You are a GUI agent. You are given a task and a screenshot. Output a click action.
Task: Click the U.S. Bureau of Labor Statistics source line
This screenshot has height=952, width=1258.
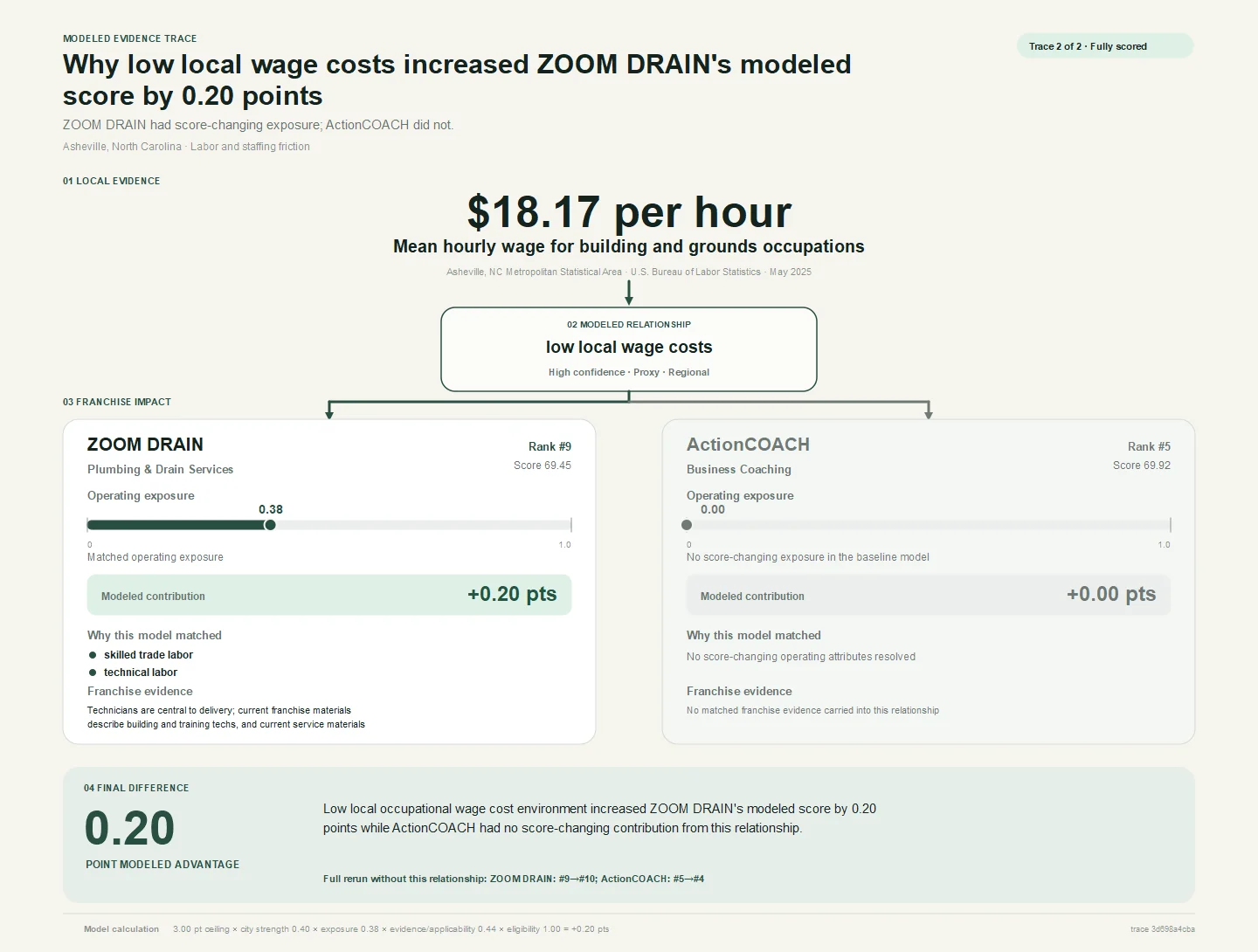(629, 272)
